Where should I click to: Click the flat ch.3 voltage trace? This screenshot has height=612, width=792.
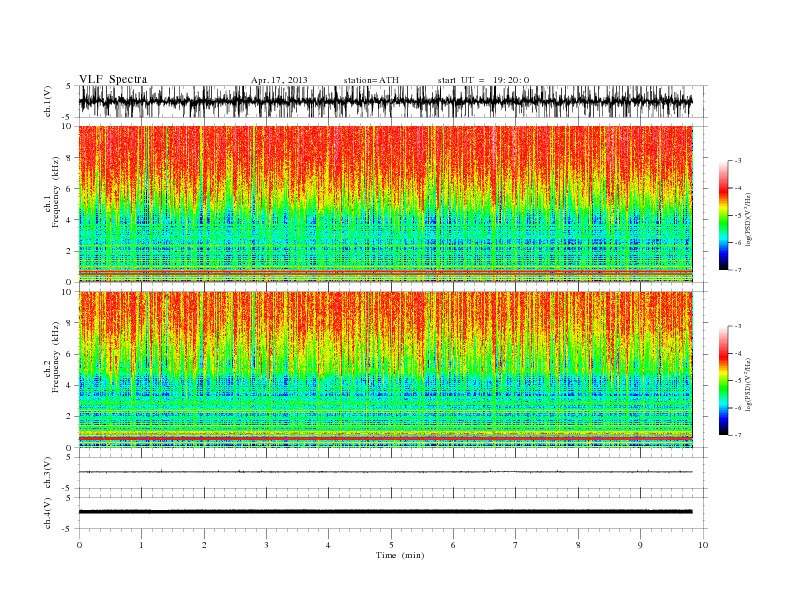click(385, 472)
